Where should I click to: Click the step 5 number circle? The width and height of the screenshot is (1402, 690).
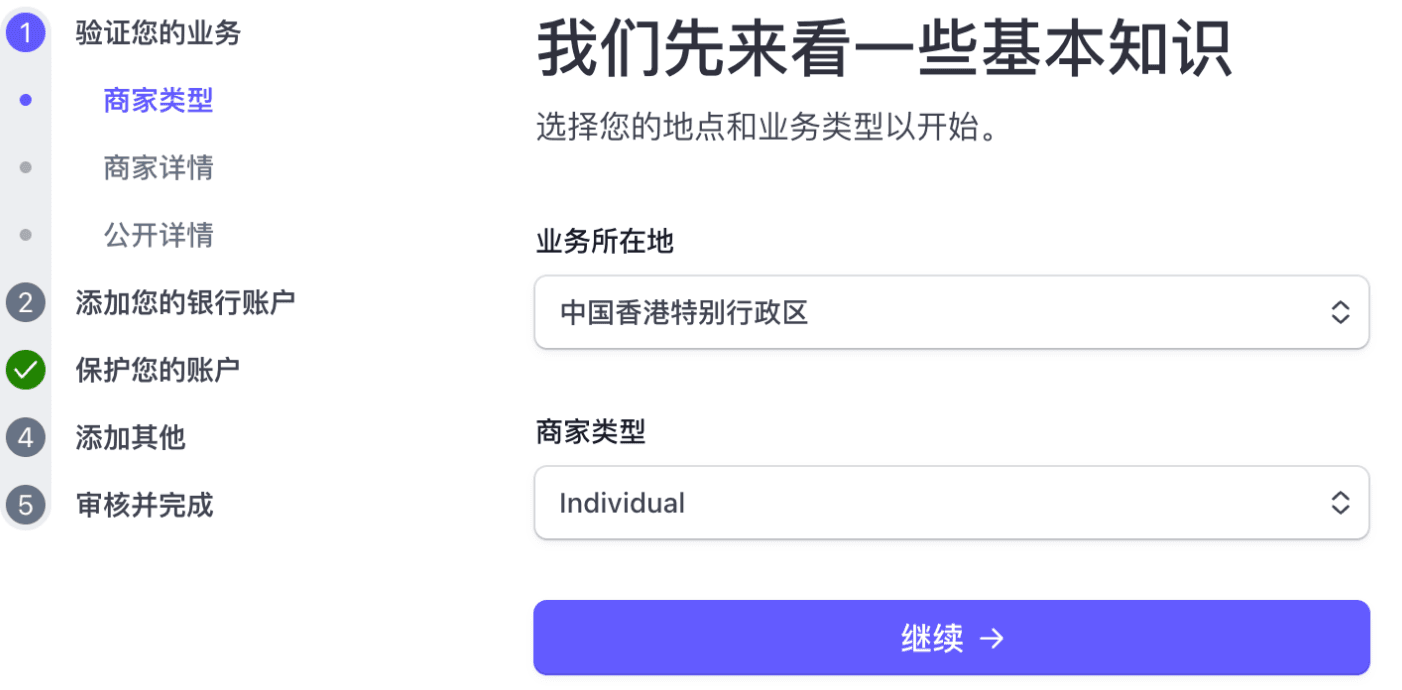(x=26, y=505)
